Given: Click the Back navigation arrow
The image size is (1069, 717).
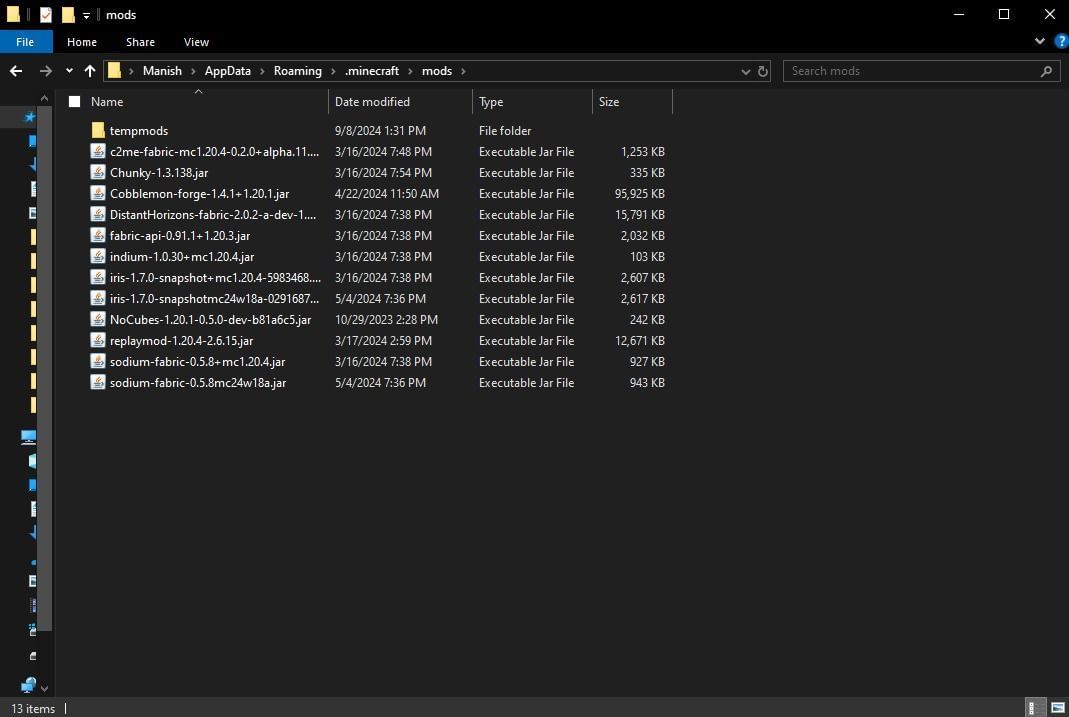Looking at the screenshot, I should pos(16,71).
